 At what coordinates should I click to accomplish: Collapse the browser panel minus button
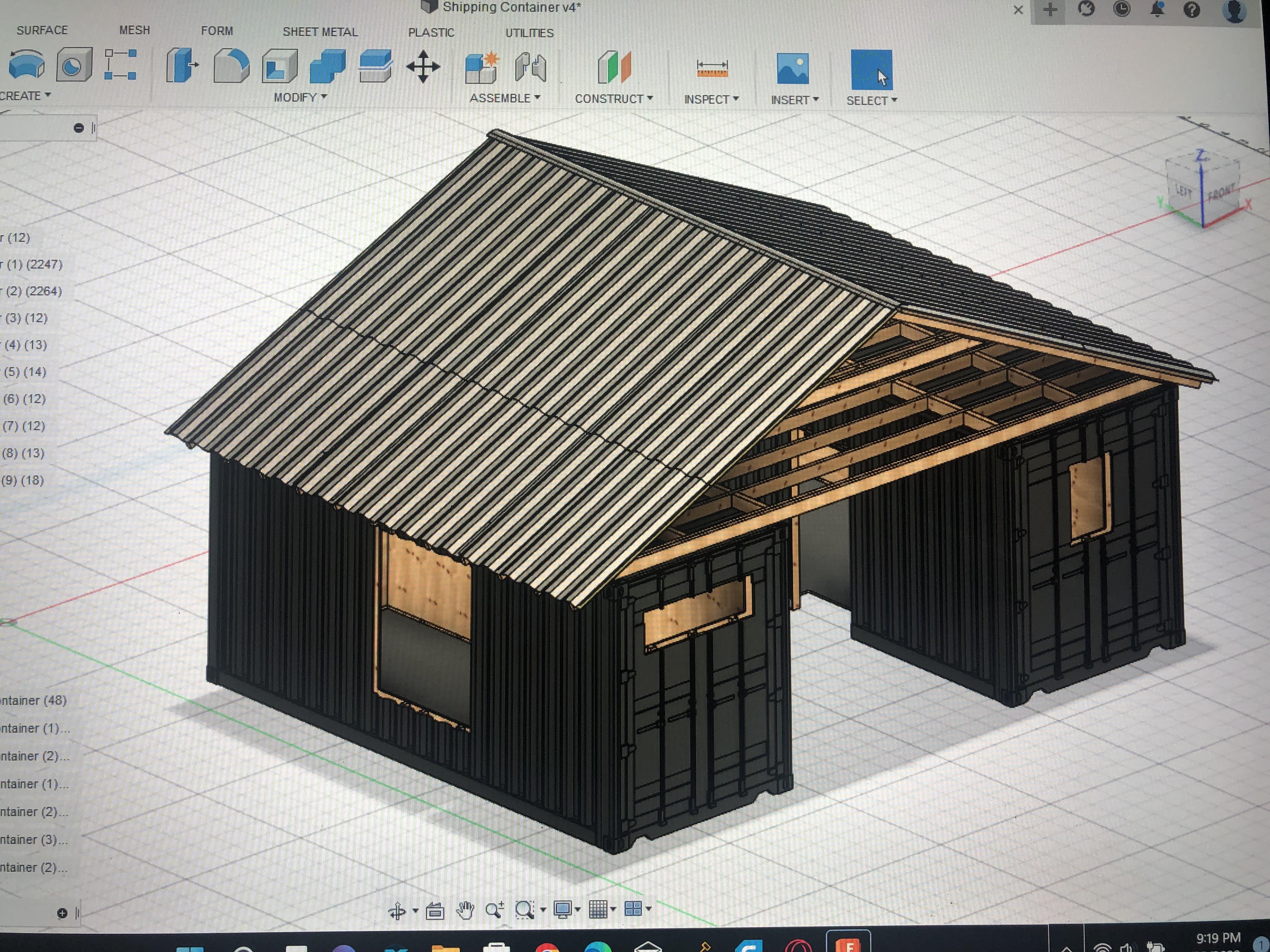click(x=79, y=128)
